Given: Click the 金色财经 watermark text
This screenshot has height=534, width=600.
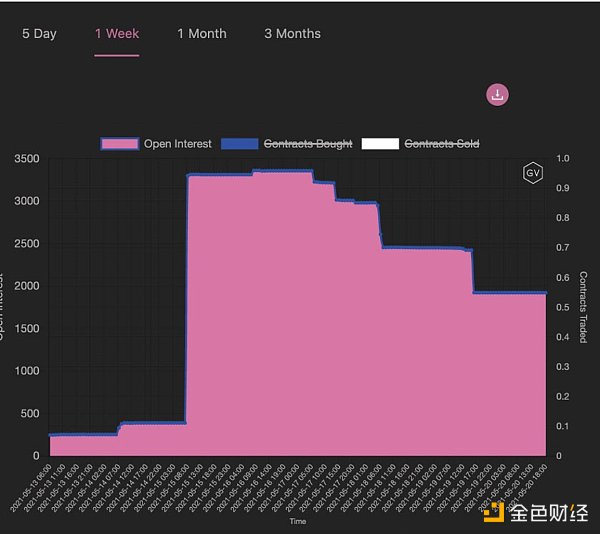Looking at the screenshot, I should click(547, 513).
